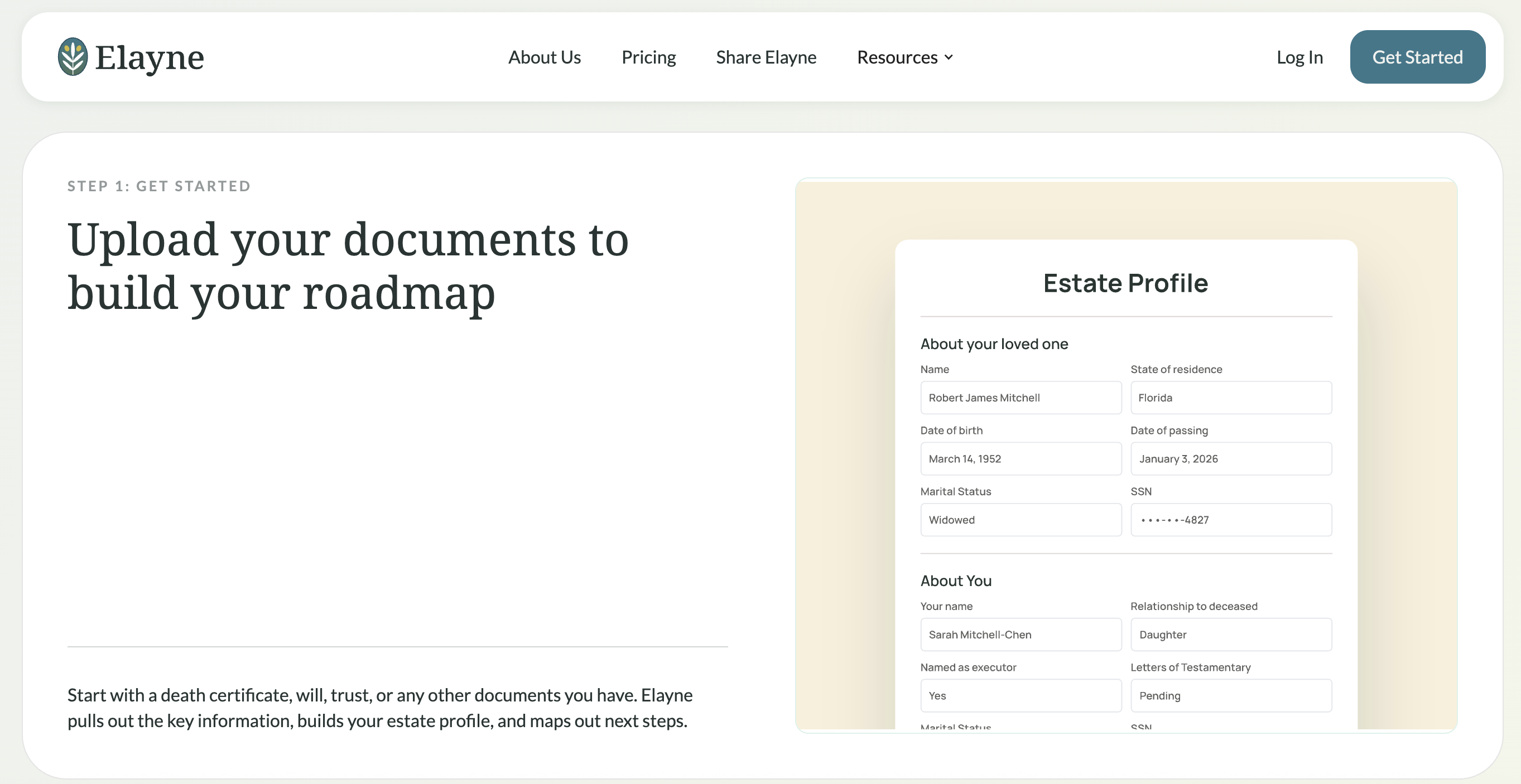Click the 'Letters of Testamentary' field label
Screen dimensions: 1521x784
[x=1190, y=667]
